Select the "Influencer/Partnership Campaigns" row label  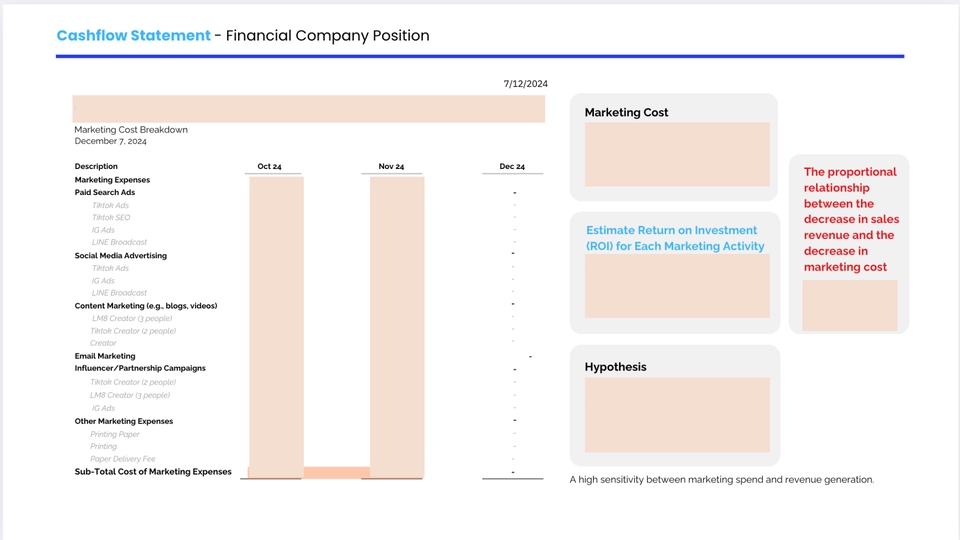140,368
